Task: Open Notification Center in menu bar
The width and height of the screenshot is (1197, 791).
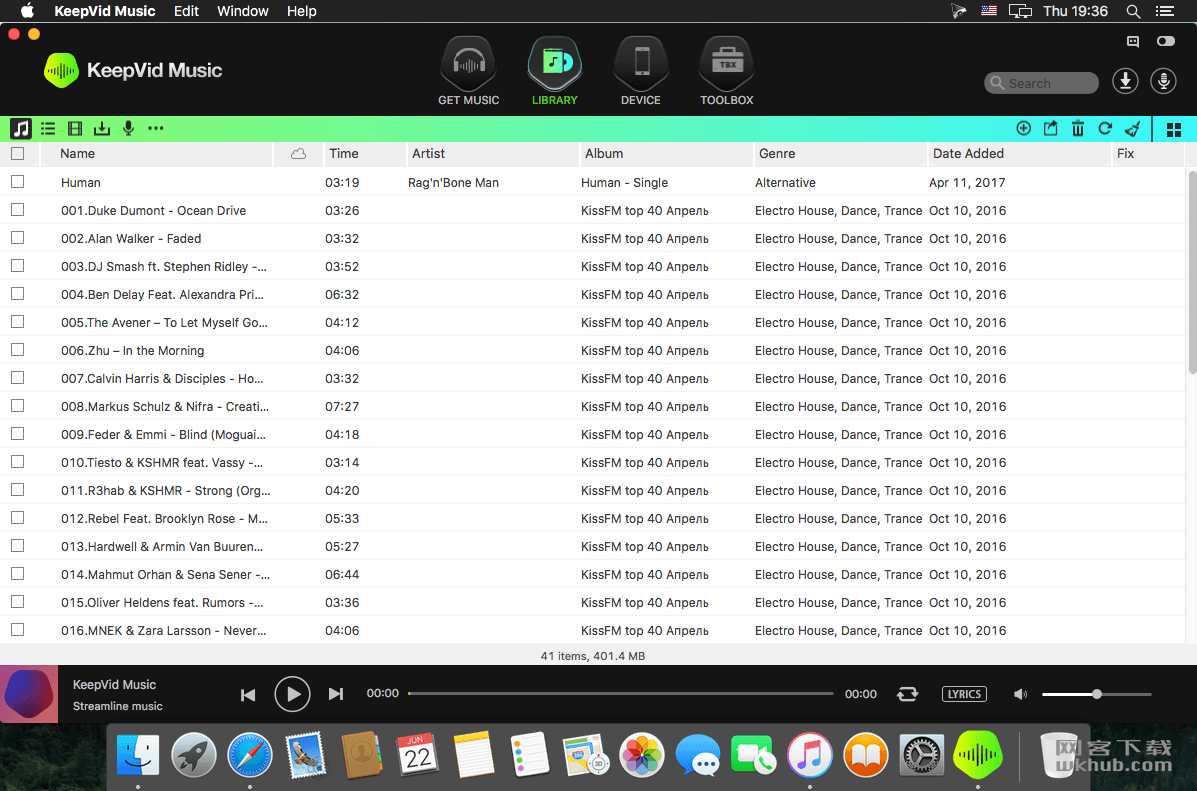Action: click(1165, 11)
